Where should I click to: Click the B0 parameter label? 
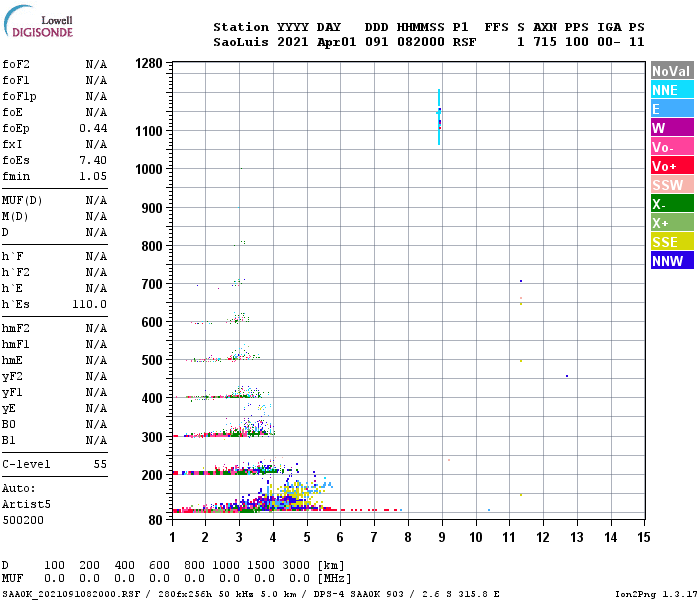[x=8, y=425]
